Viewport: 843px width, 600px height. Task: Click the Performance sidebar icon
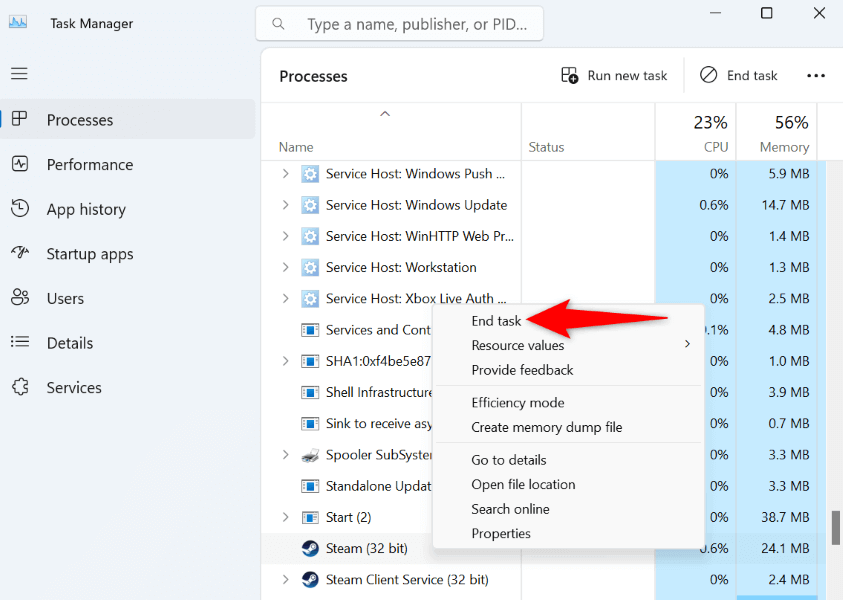click(x=20, y=163)
